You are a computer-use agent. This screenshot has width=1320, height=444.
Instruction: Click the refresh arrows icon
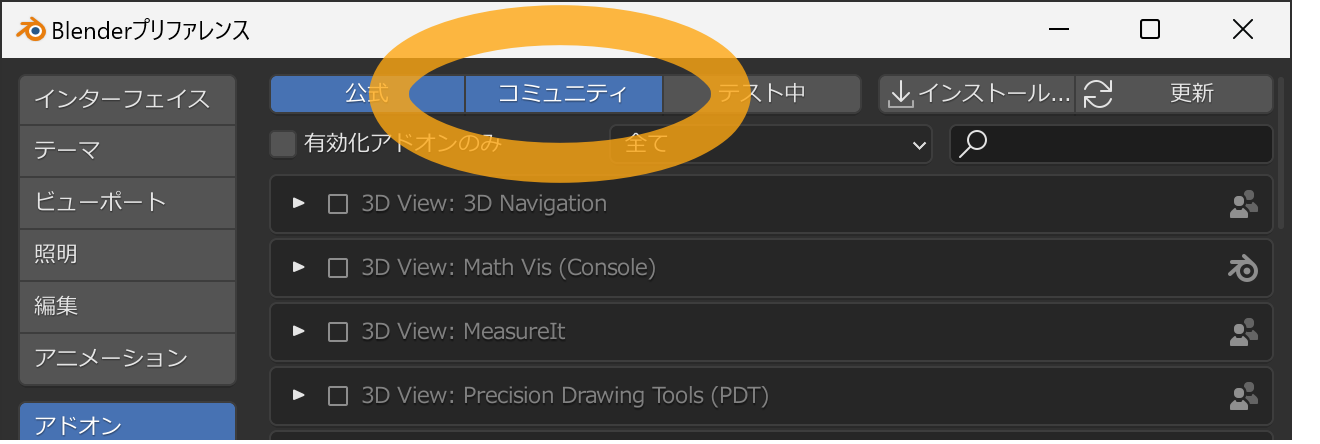(1097, 94)
